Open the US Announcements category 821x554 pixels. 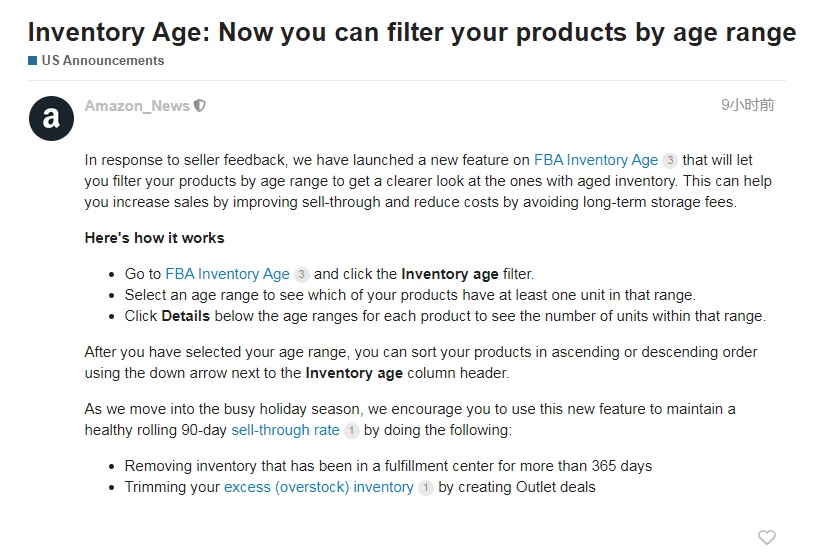point(102,60)
